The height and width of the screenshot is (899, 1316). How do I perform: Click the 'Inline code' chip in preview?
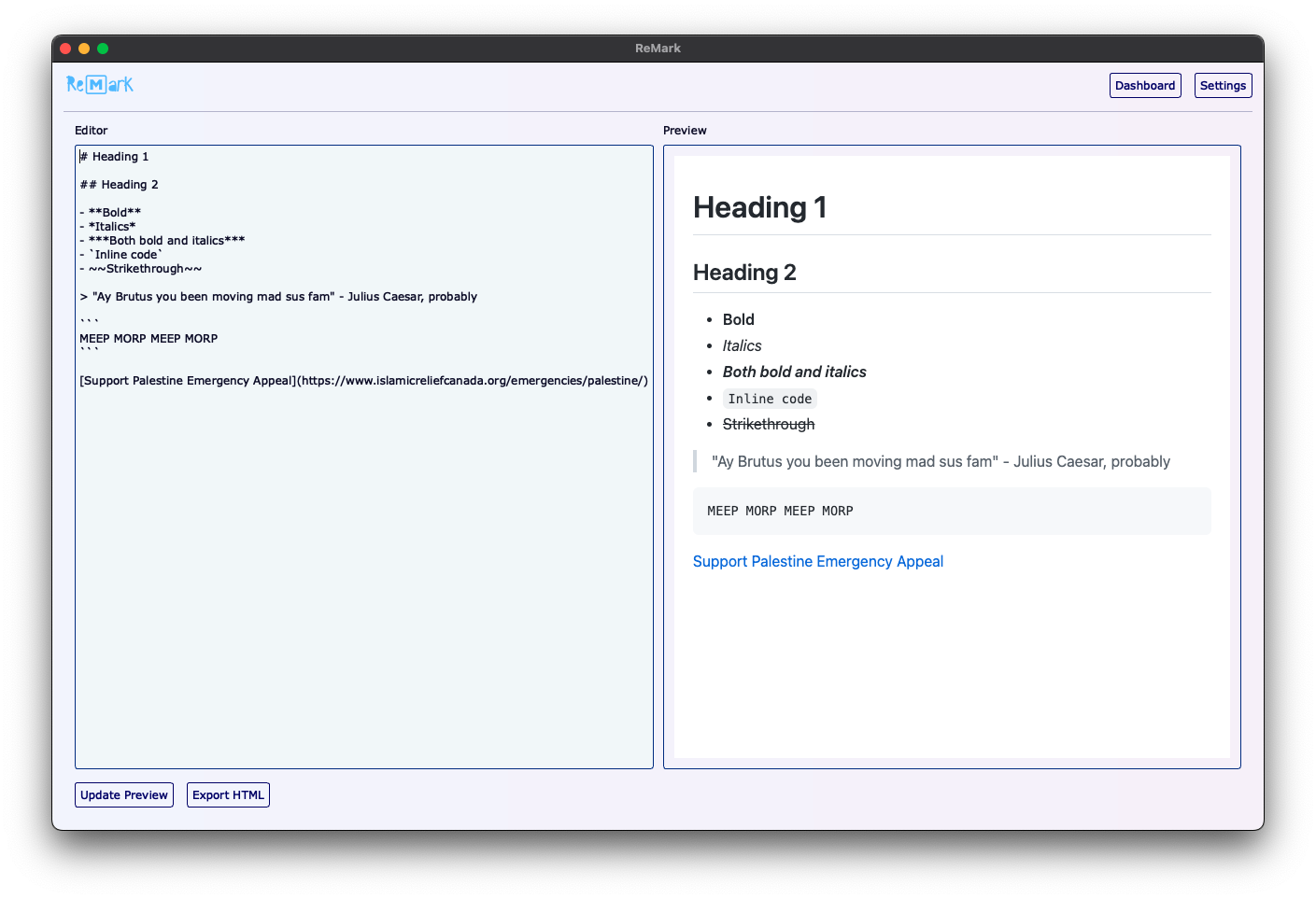click(x=770, y=399)
